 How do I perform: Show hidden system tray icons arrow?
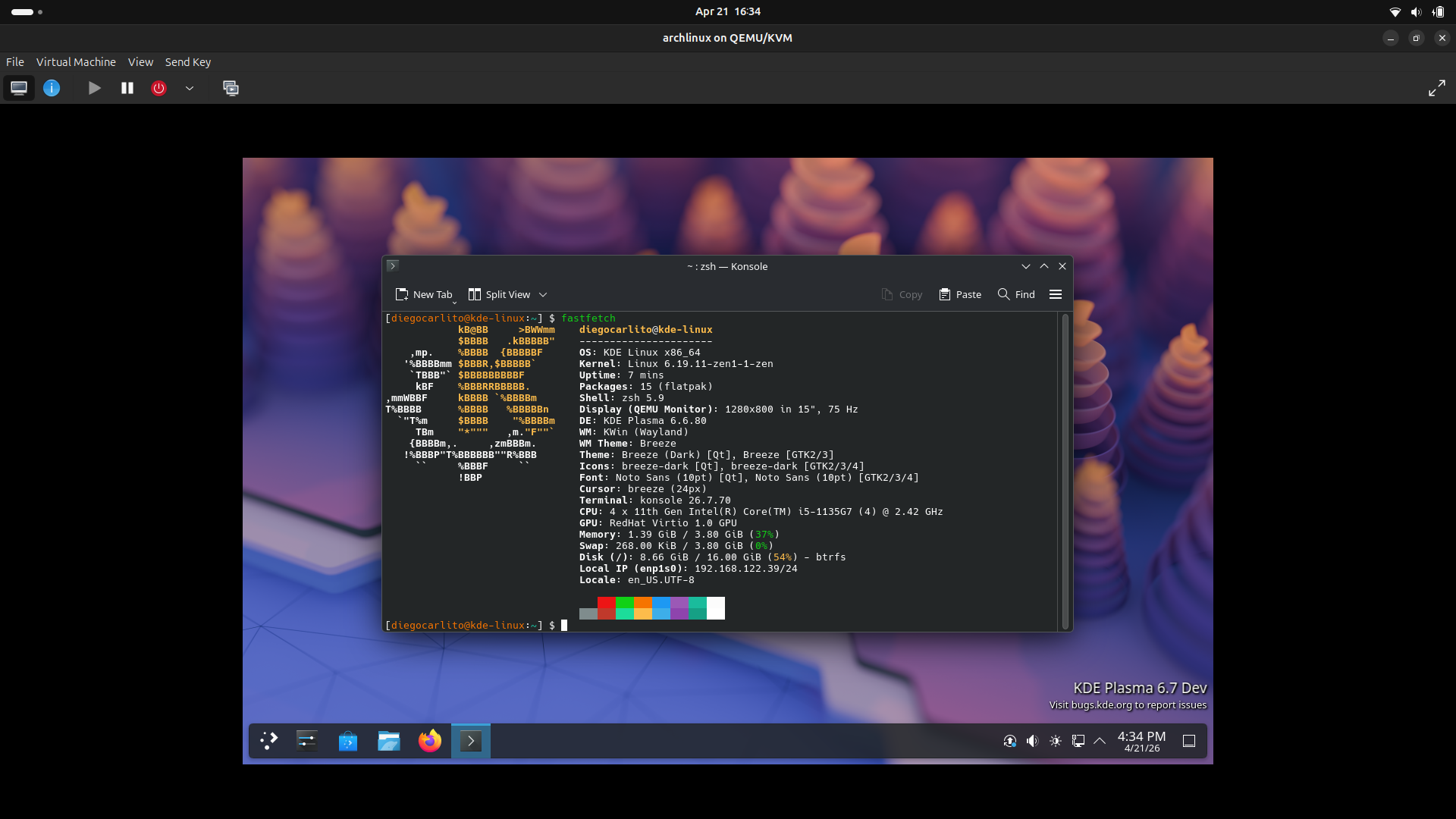click(1100, 741)
